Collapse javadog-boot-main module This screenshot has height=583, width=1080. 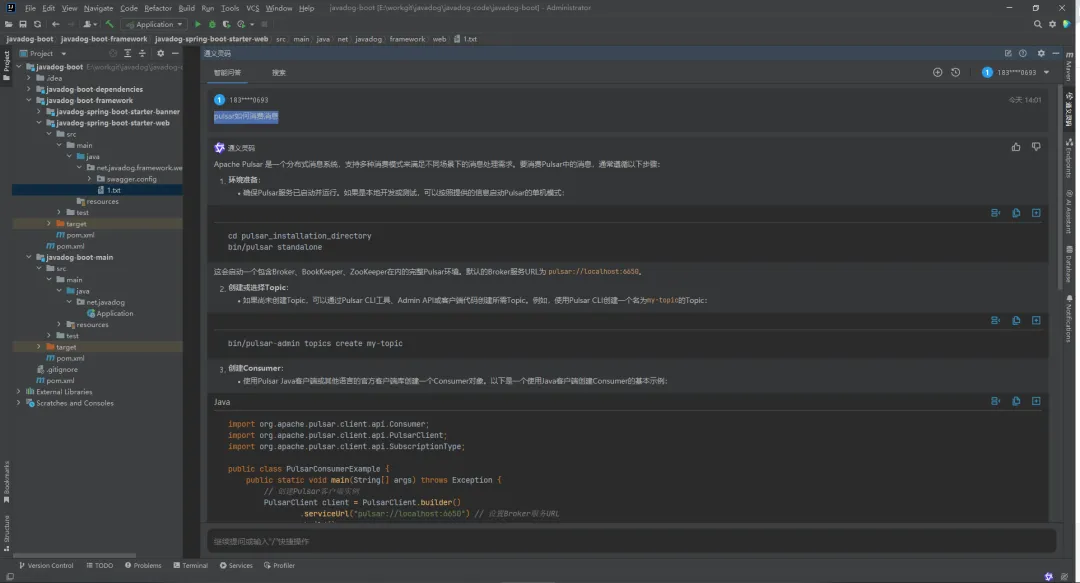[29, 257]
